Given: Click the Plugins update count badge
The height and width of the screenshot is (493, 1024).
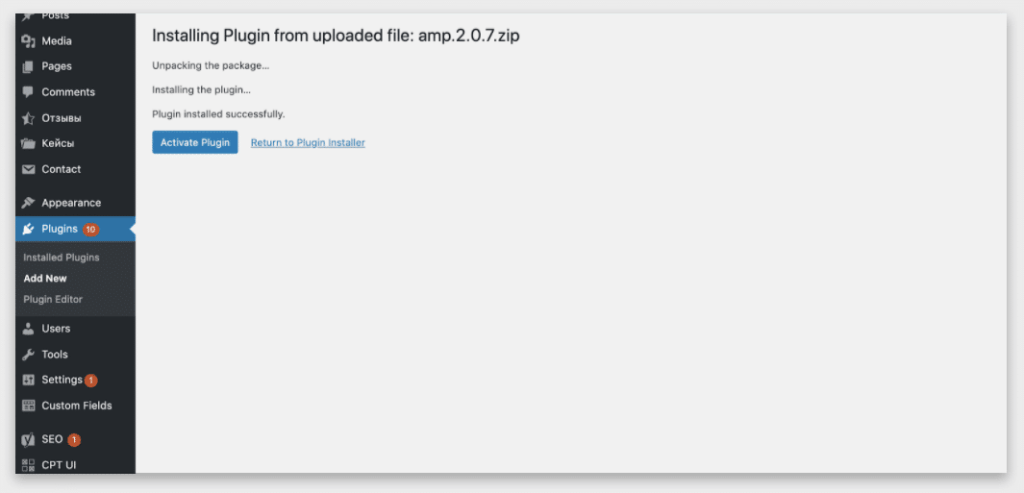Looking at the screenshot, I should tap(90, 229).
